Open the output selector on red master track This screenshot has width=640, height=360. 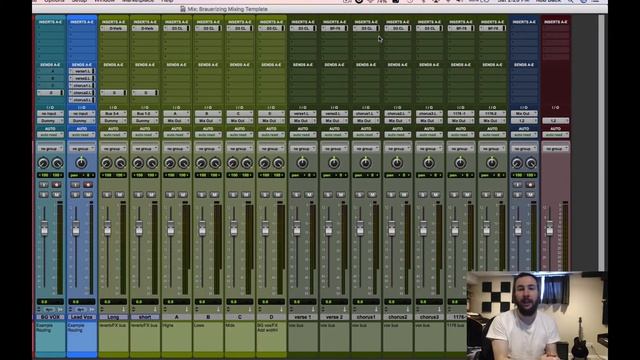(556, 121)
